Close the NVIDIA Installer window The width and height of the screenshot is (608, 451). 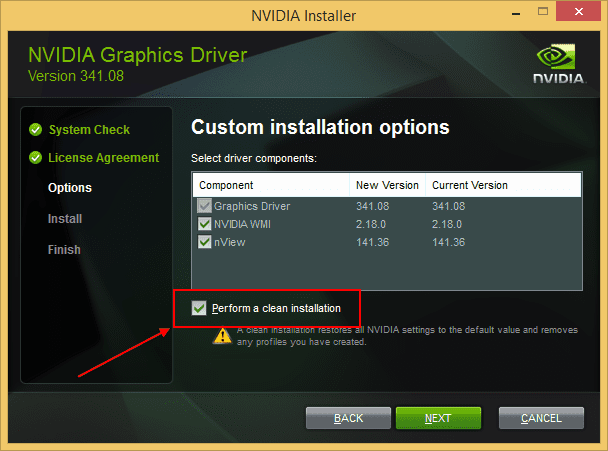tap(579, 12)
